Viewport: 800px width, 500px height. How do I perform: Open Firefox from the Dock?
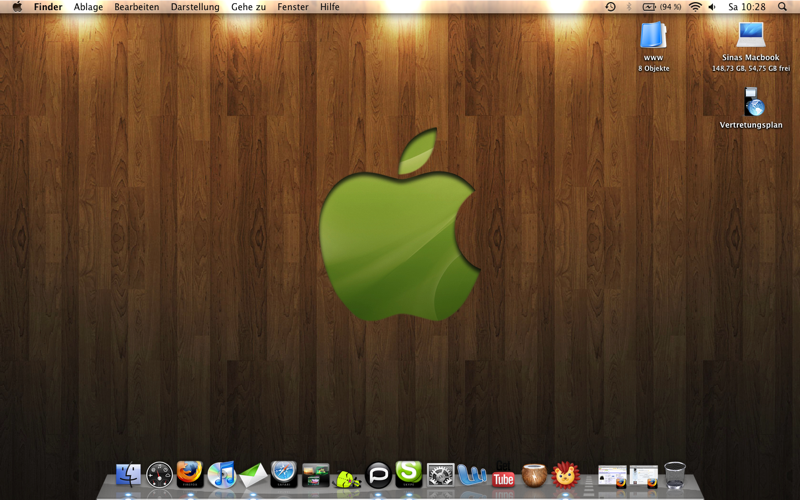(190, 474)
